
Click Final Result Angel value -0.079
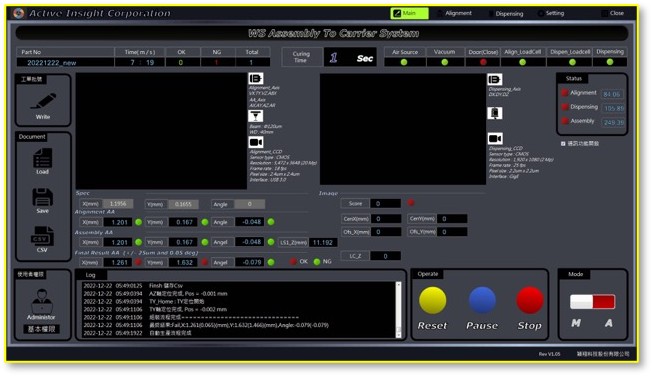(249, 262)
